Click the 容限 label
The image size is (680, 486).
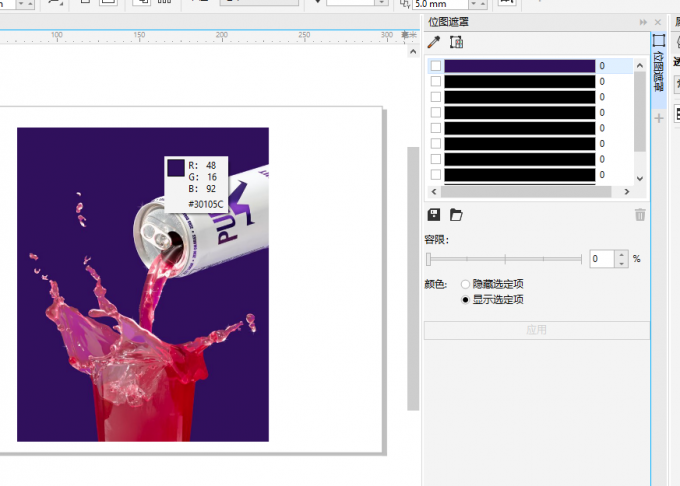436,240
